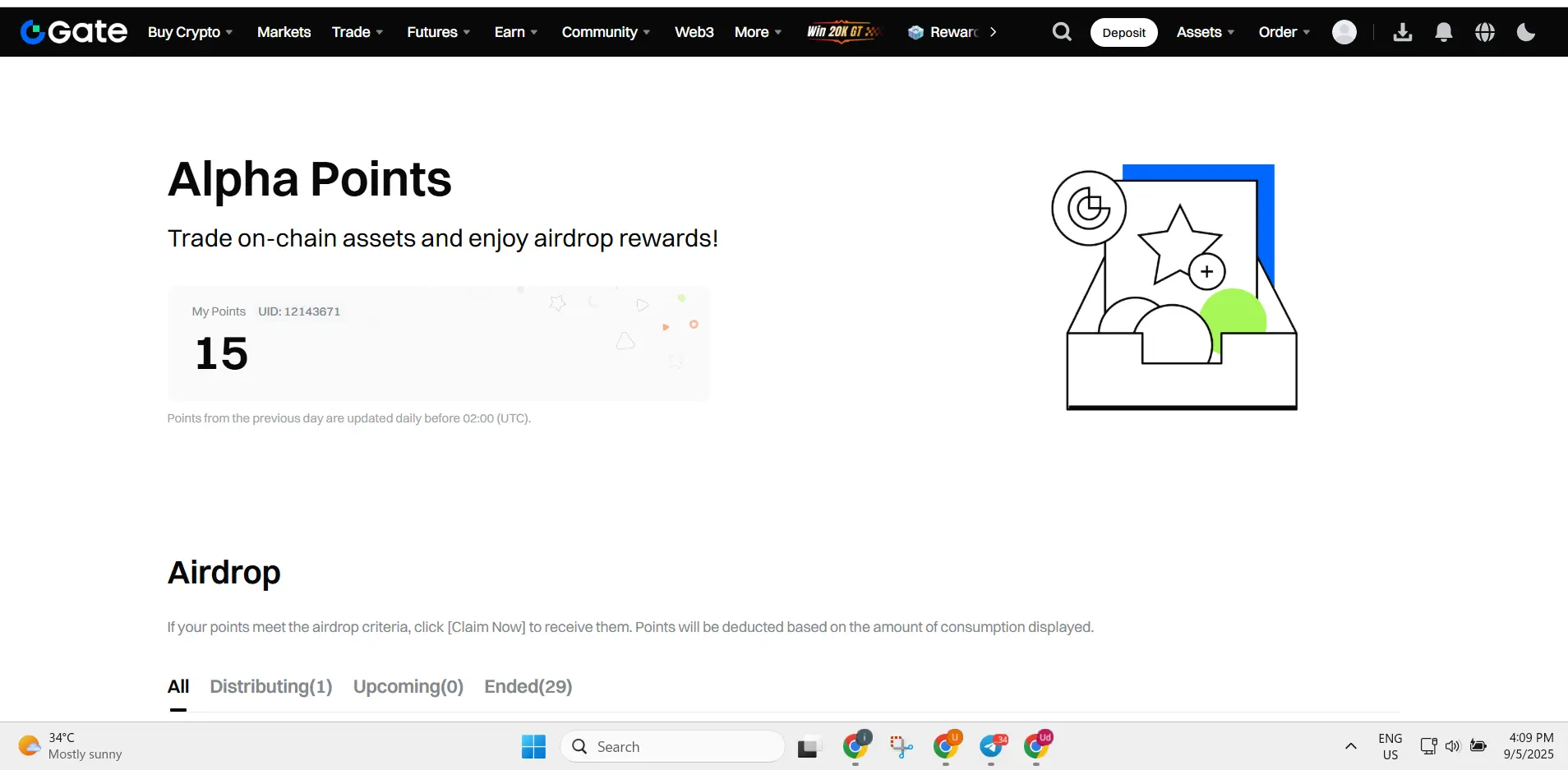
Task: Open the battery status icon
Action: 1478,746
